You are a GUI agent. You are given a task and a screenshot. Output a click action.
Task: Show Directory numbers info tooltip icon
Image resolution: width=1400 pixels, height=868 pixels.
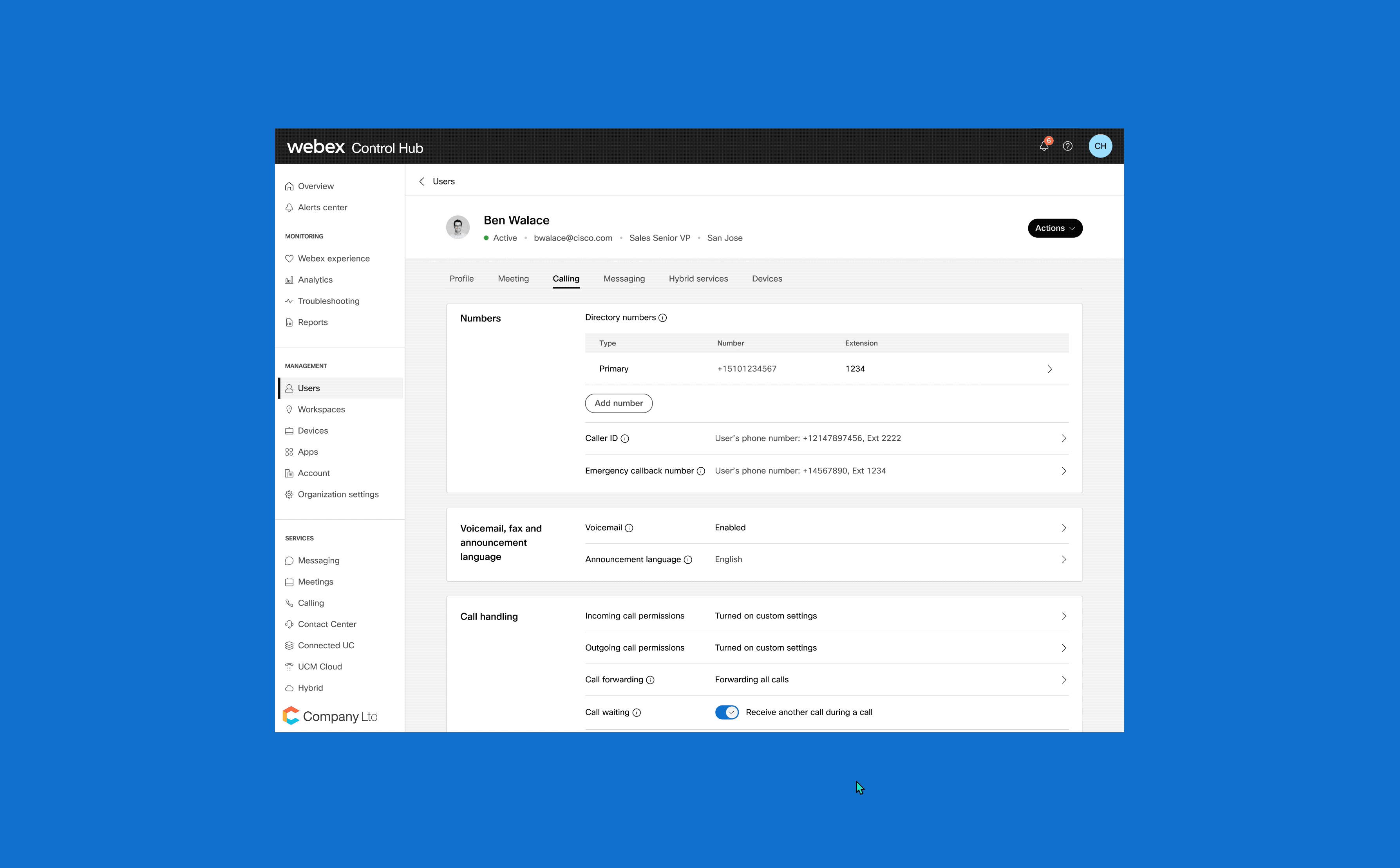pos(662,317)
